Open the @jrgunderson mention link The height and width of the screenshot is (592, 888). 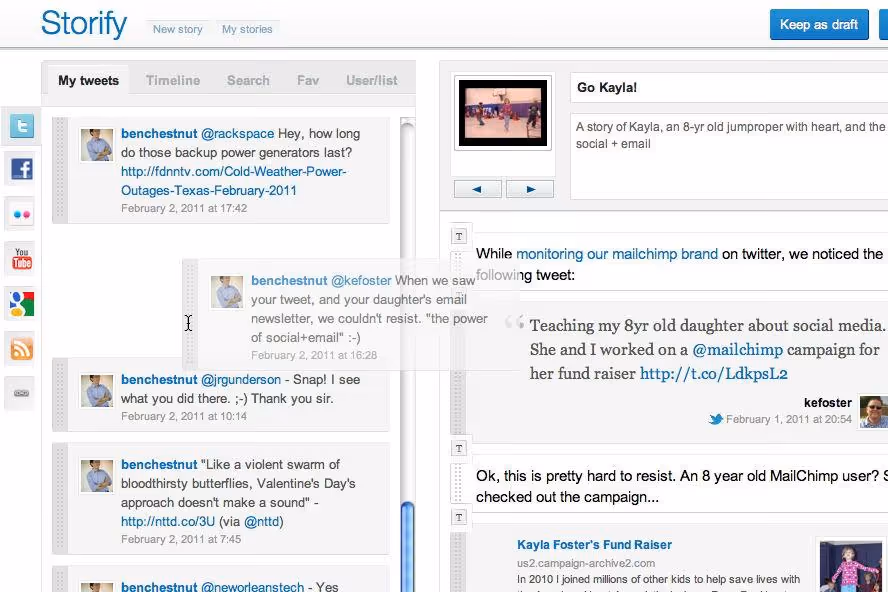(241, 380)
